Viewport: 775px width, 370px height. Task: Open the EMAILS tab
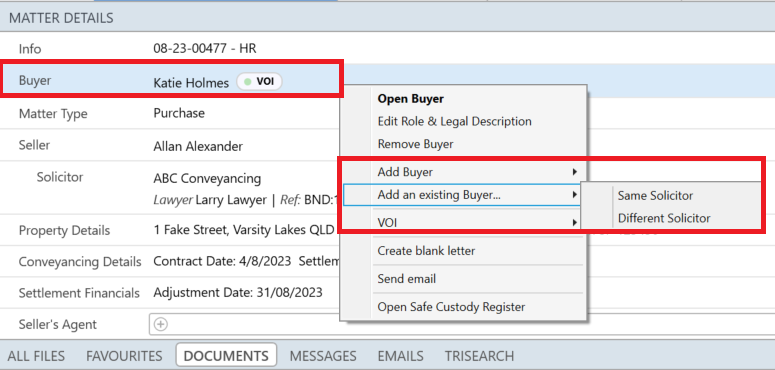click(x=400, y=356)
